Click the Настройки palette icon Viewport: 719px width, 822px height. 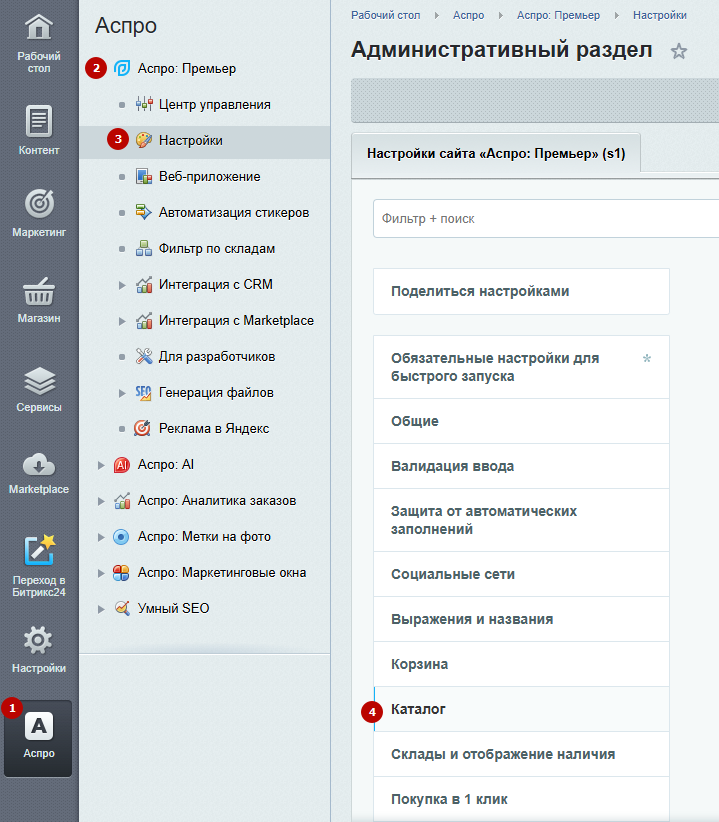(144, 140)
